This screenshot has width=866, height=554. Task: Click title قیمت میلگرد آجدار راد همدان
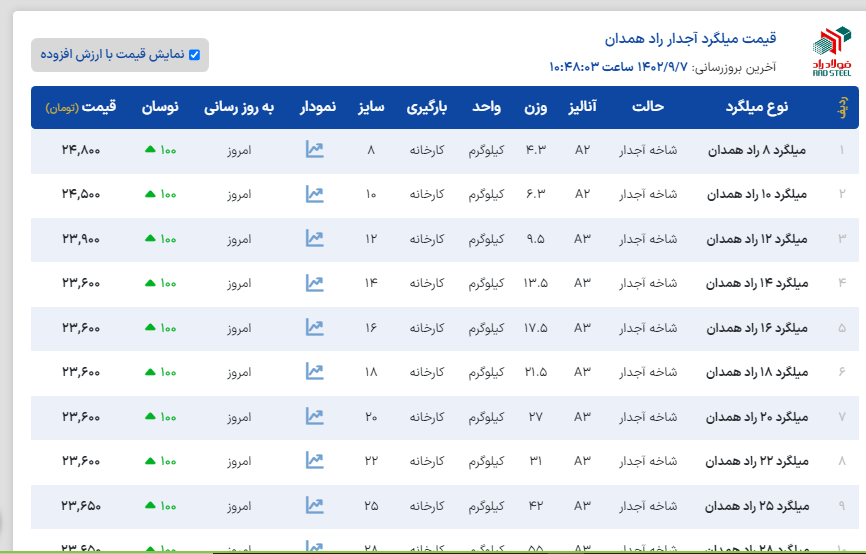pos(690,39)
